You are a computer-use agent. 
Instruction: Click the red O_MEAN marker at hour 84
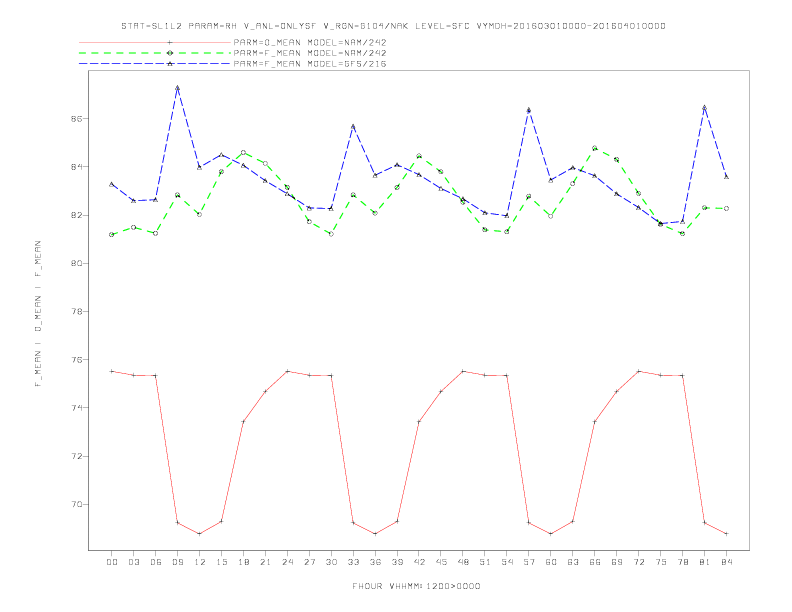(x=726, y=534)
